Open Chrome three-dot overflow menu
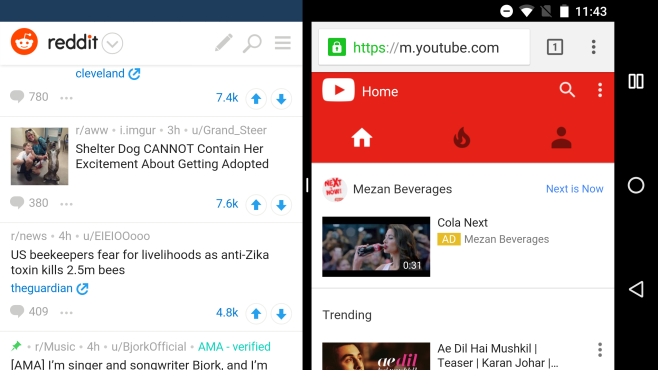This screenshot has width=658, height=370. coord(593,47)
